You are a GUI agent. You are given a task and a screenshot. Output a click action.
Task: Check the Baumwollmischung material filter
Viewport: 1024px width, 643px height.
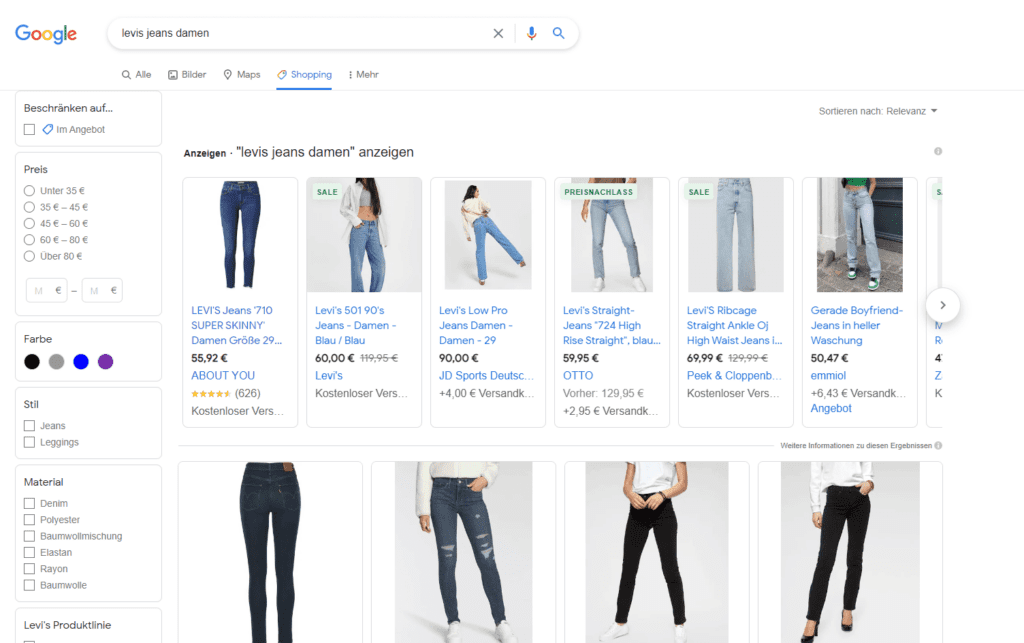tap(29, 536)
